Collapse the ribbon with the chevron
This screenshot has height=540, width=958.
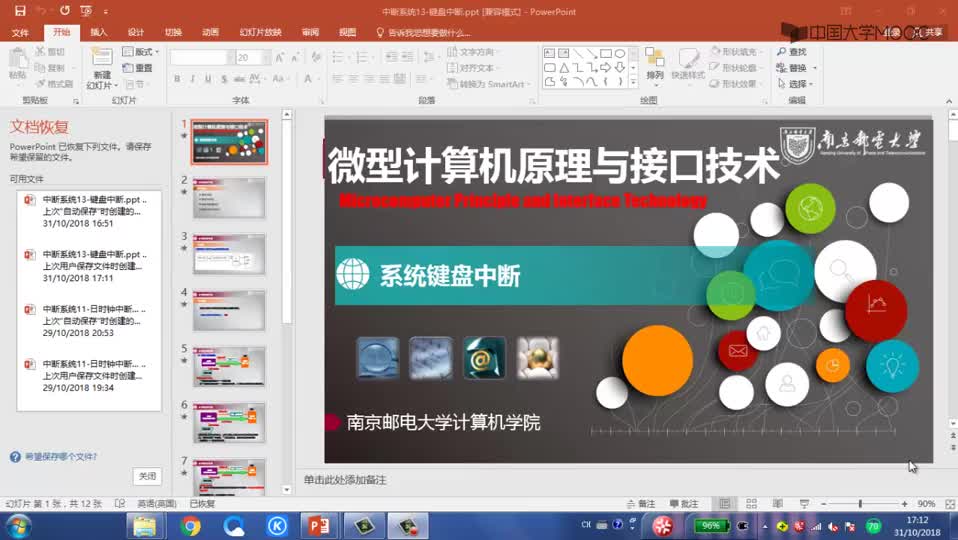tap(949, 101)
